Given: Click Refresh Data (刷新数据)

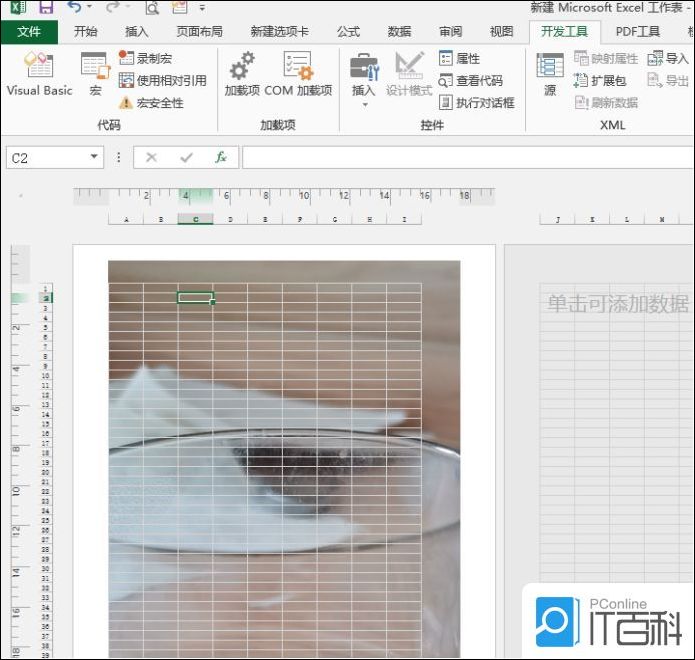Looking at the screenshot, I should click(606, 103).
